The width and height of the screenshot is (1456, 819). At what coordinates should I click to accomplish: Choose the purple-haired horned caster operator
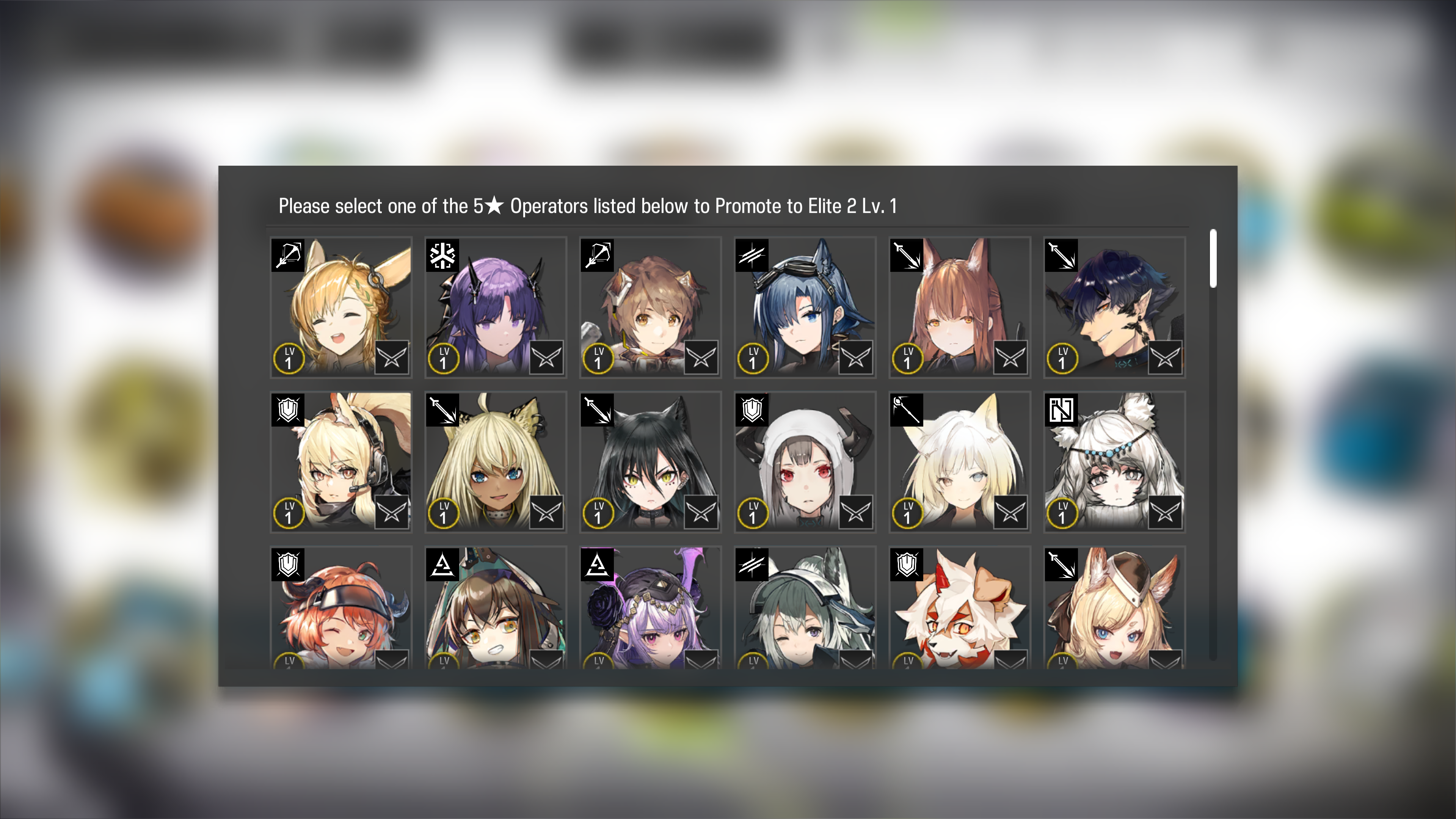click(496, 307)
